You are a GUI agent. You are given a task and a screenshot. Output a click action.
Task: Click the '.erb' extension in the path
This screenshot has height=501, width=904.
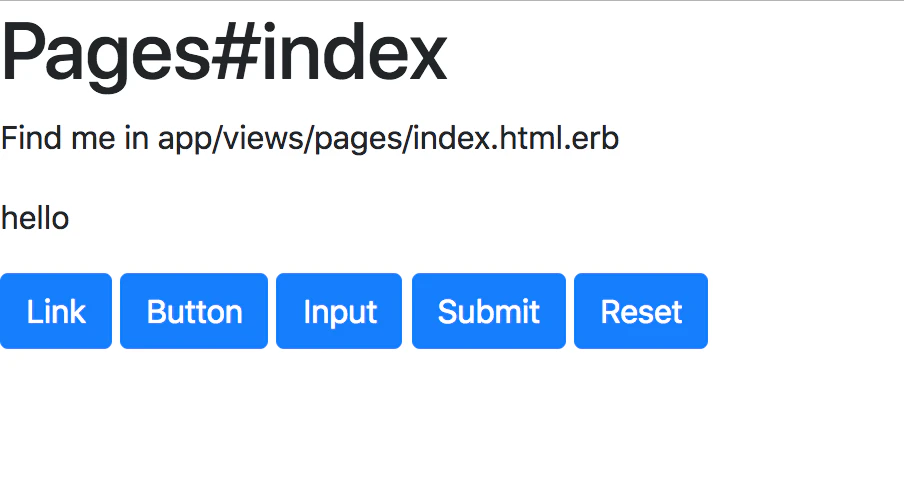pyautogui.click(x=592, y=138)
